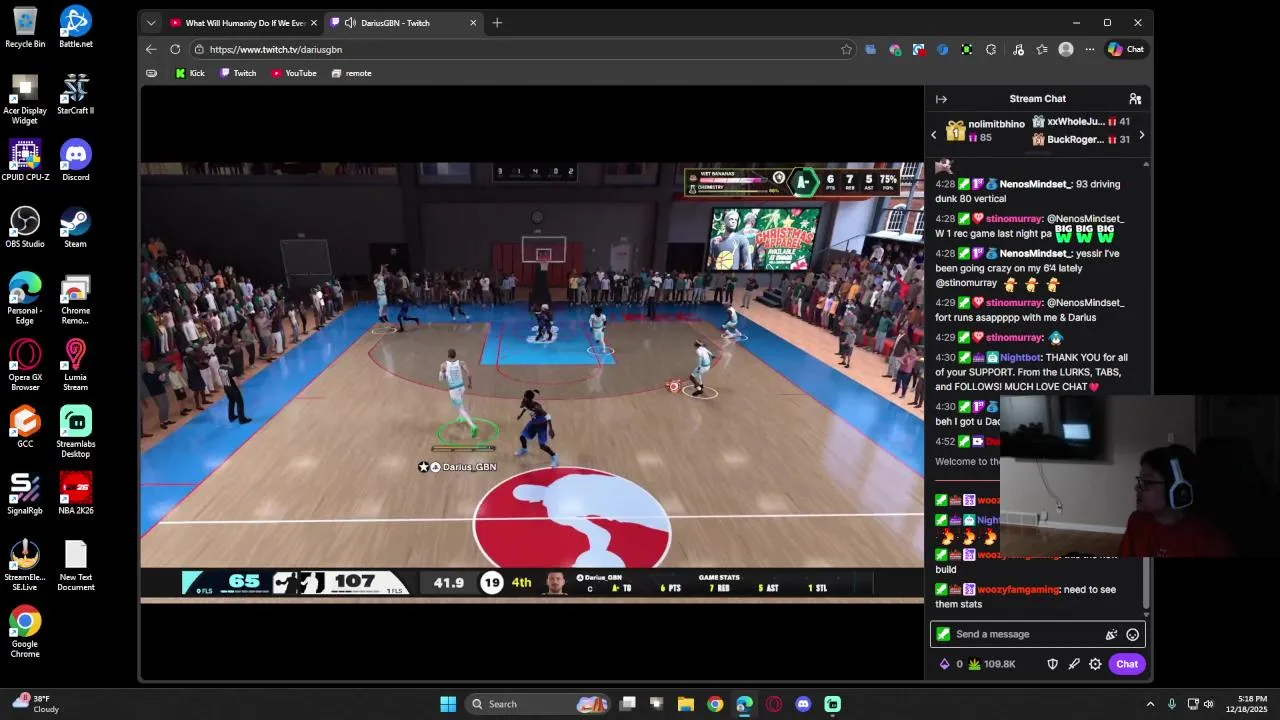The height and width of the screenshot is (720, 1280).
Task: Open the browser profile avatar
Action: pos(1066,49)
